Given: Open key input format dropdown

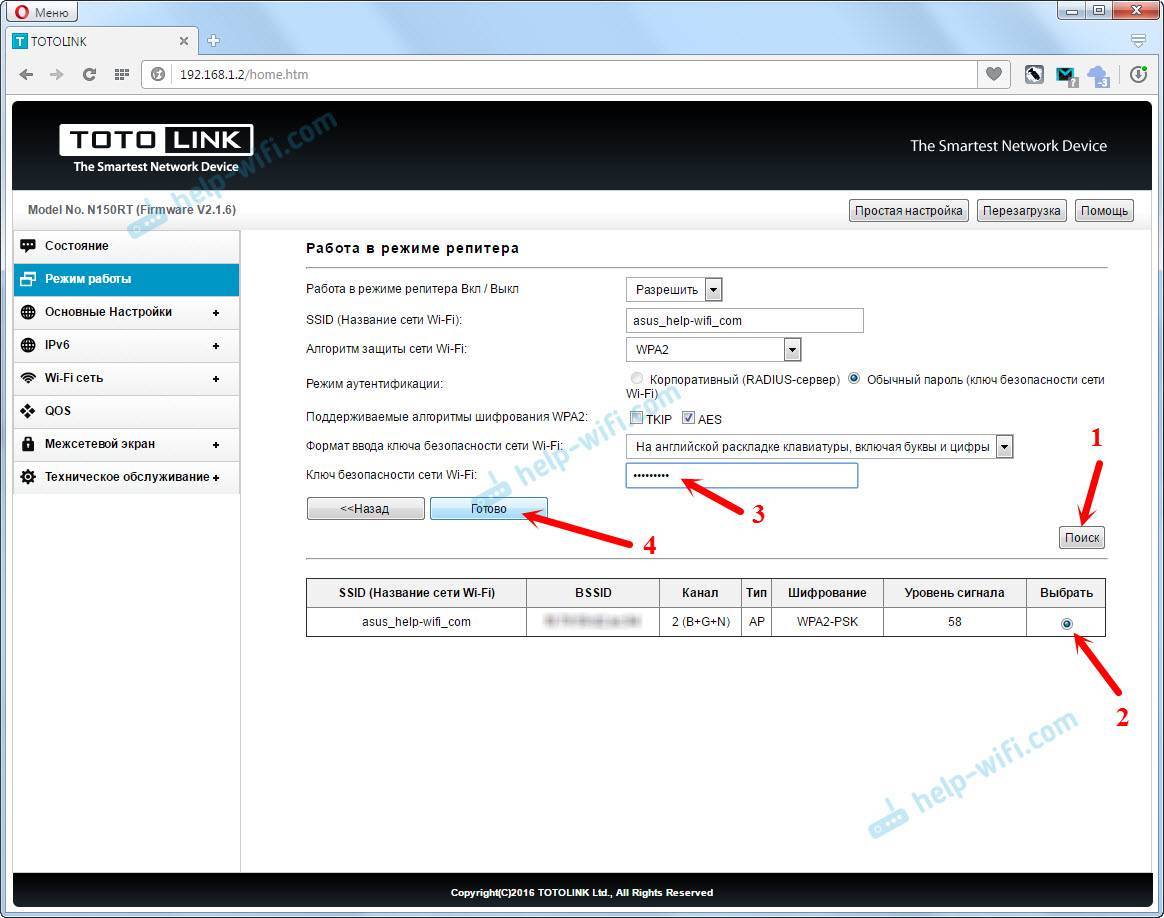Looking at the screenshot, I should [x=820, y=447].
